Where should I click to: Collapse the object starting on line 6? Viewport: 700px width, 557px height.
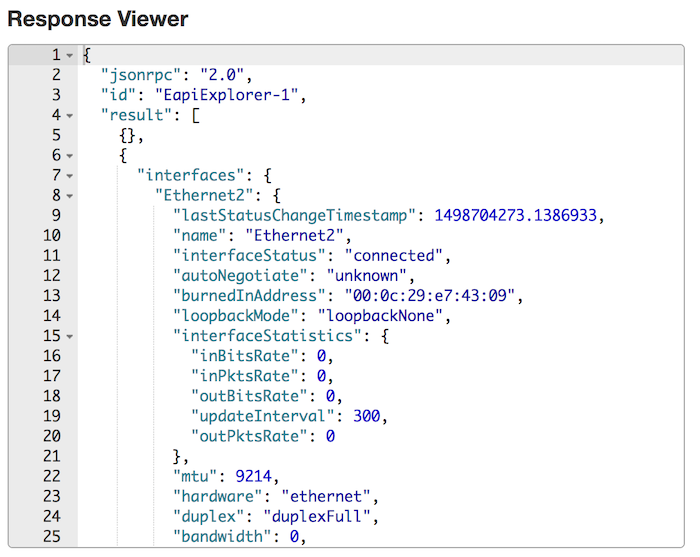coord(70,156)
